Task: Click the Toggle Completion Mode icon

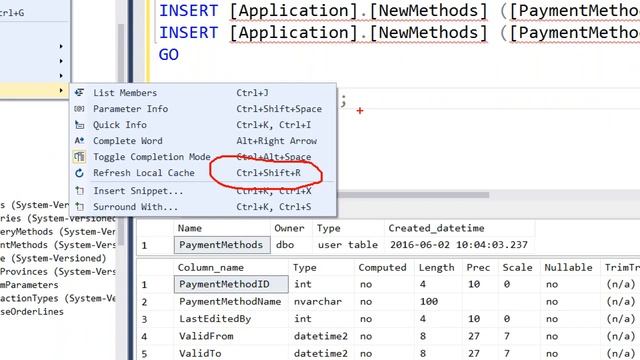Action: pyautogui.click(x=79, y=157)
